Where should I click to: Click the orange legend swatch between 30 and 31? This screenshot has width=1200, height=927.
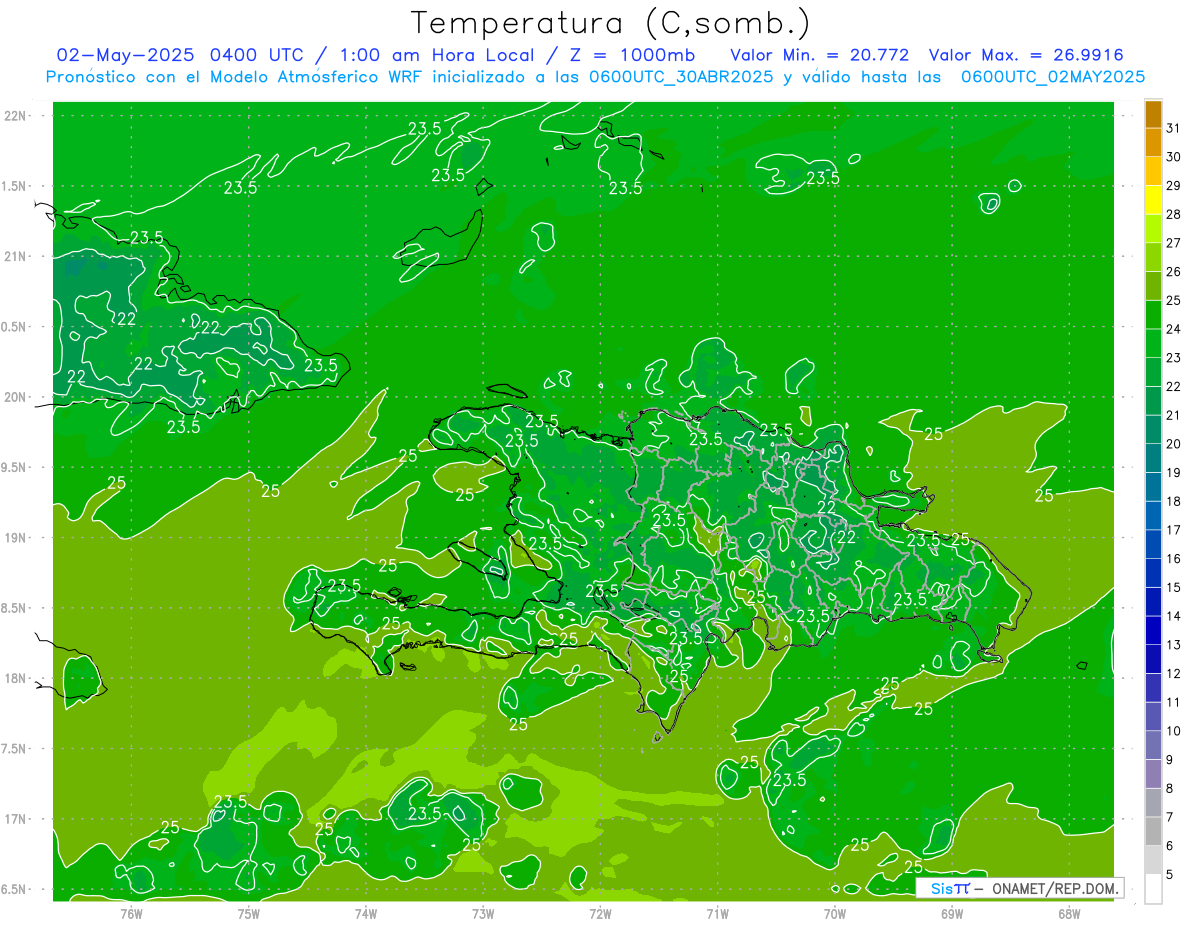pos(1154,142)
